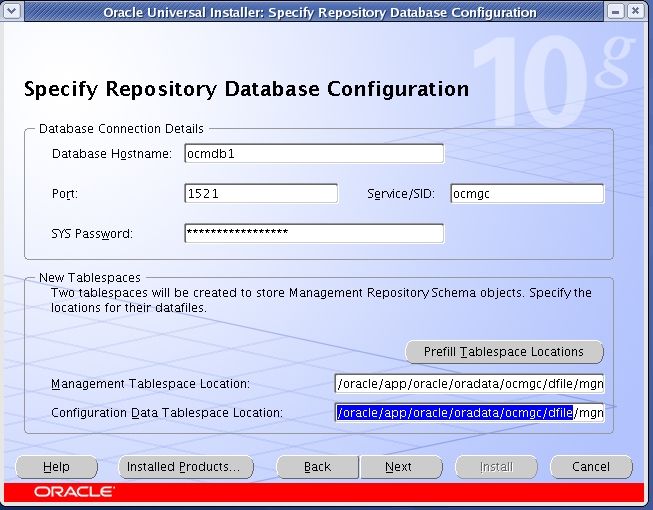Close the Oracle Universal Installer window
The height and width of the screenshot is (510, 653).
(636, 11)
